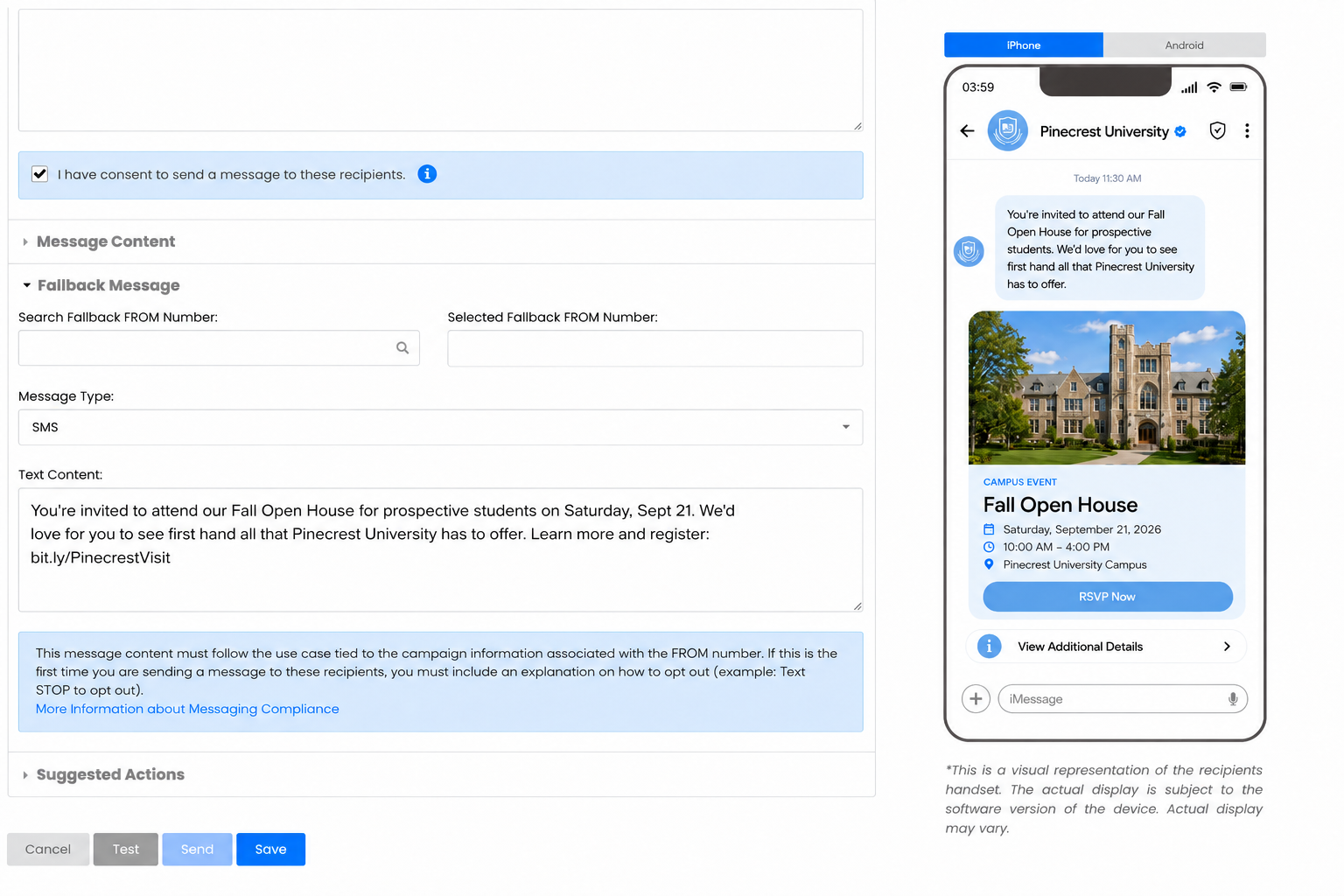Click the 'Message Type:' label

coord(66,396)
